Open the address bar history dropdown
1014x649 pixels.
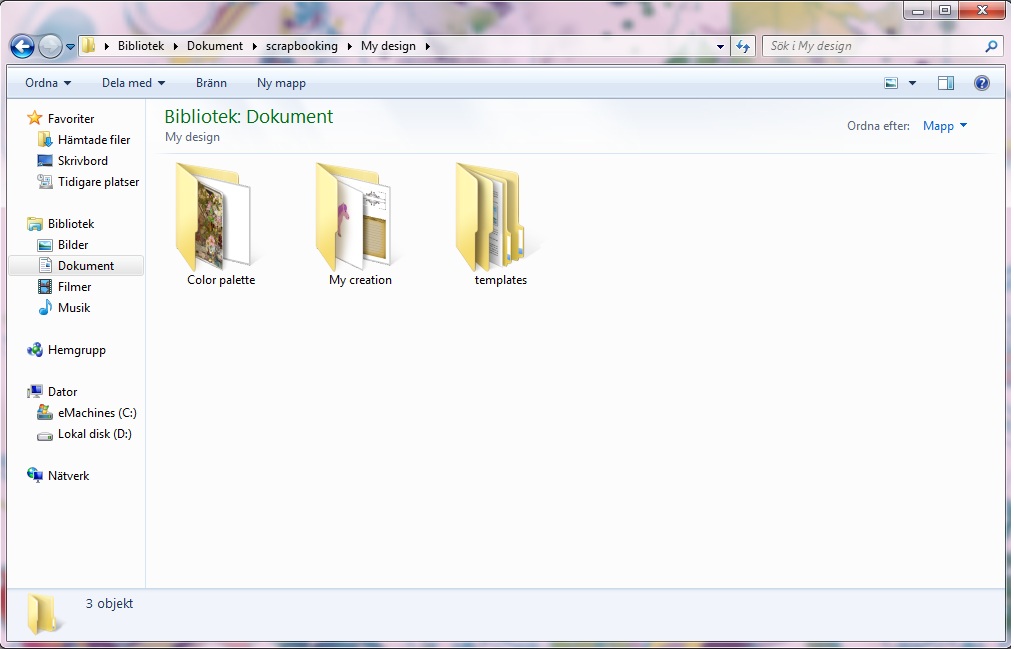click(x=720, y=47)
